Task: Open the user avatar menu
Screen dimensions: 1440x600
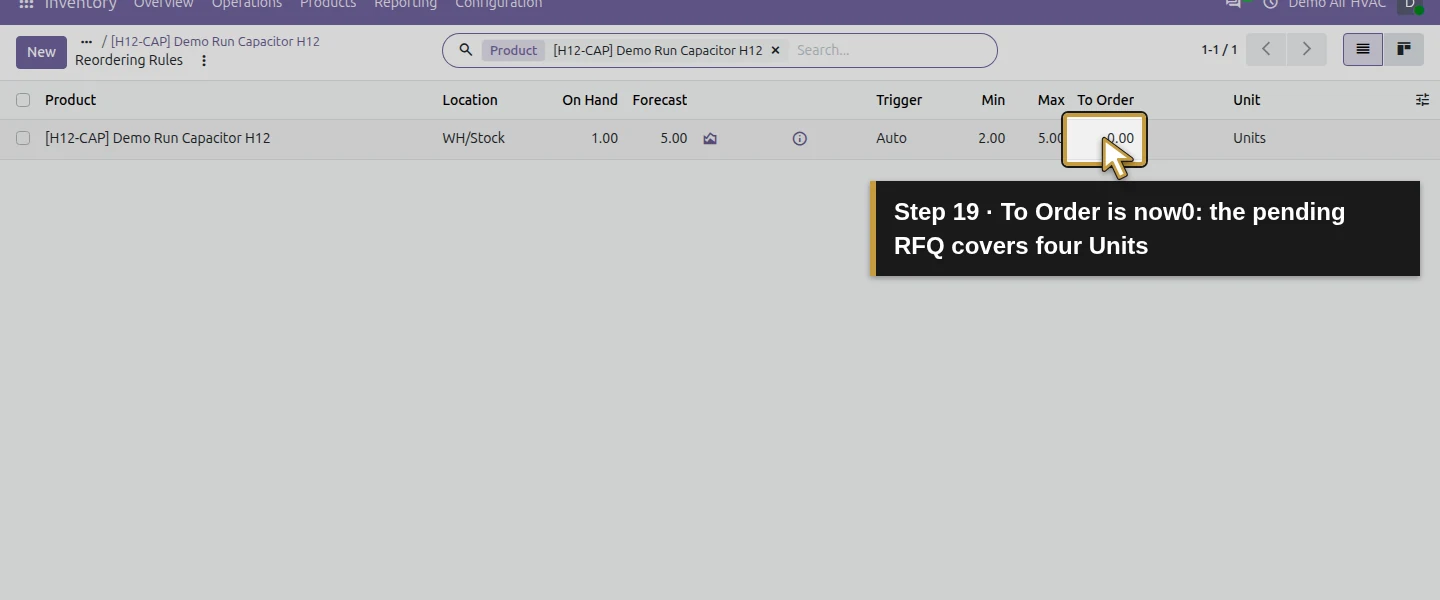Action: [1411, 5]
